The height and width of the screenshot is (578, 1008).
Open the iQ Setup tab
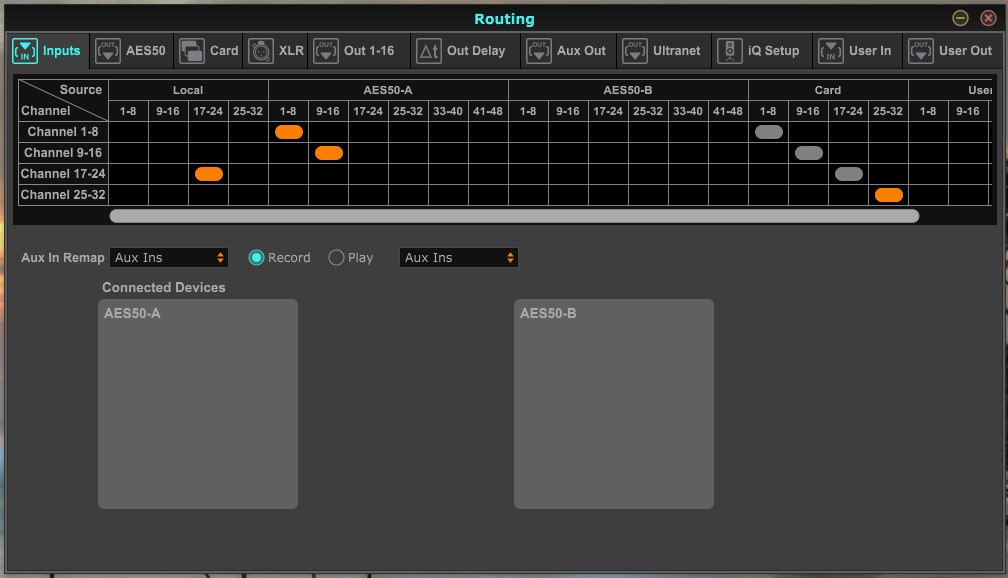point(762,51)
